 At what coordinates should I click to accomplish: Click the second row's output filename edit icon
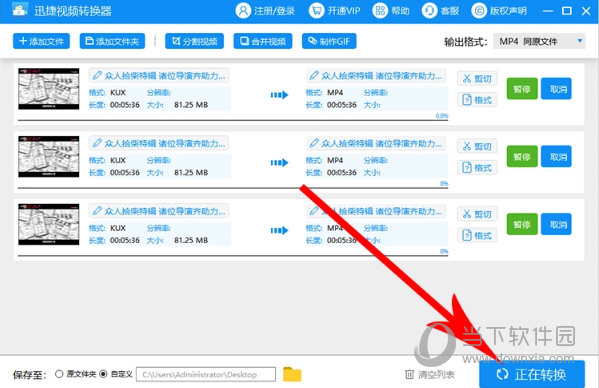click(x=314, y=143)
